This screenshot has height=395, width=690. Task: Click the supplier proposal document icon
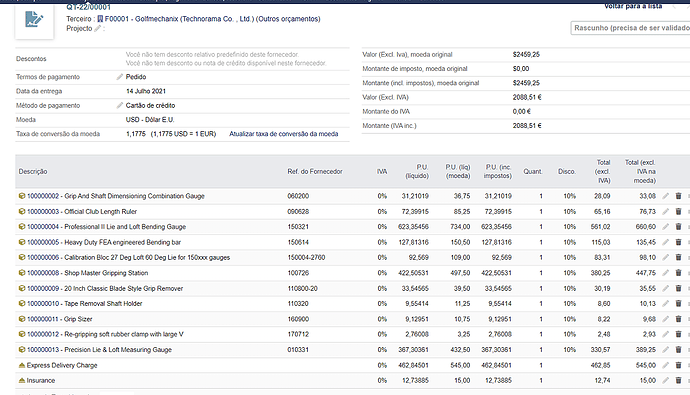coord(34,20)
